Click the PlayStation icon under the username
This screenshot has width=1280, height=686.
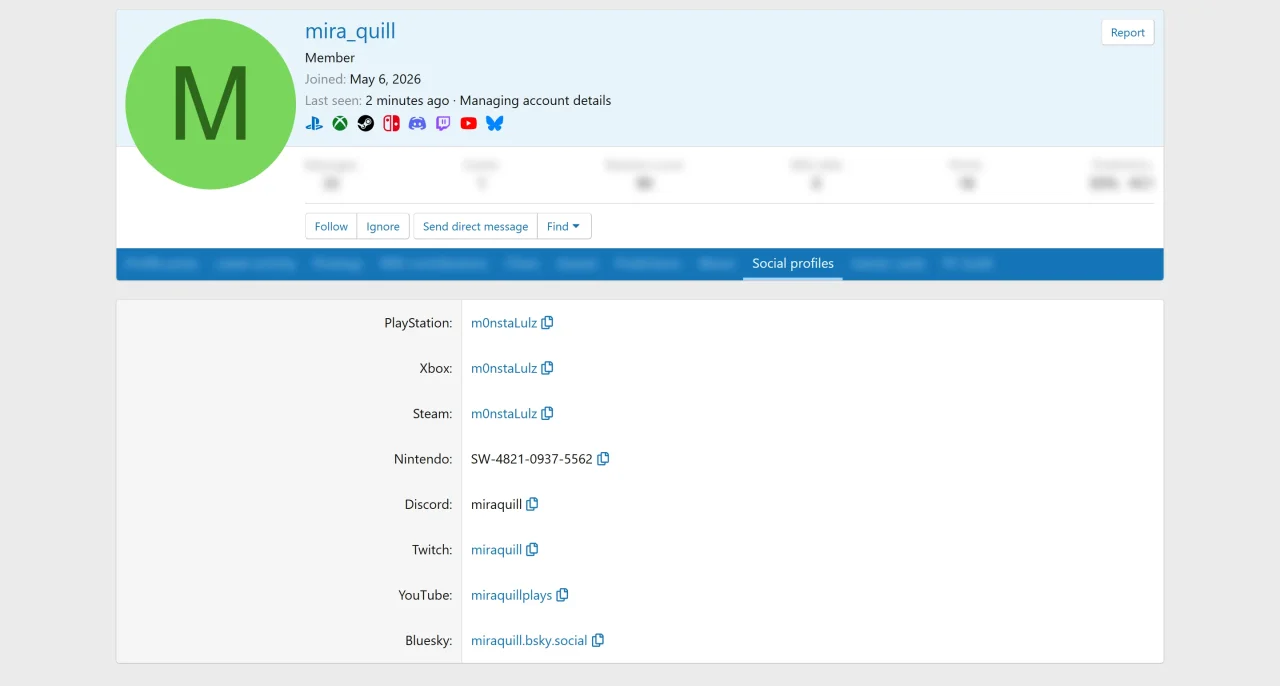click(x=314, y=123)
